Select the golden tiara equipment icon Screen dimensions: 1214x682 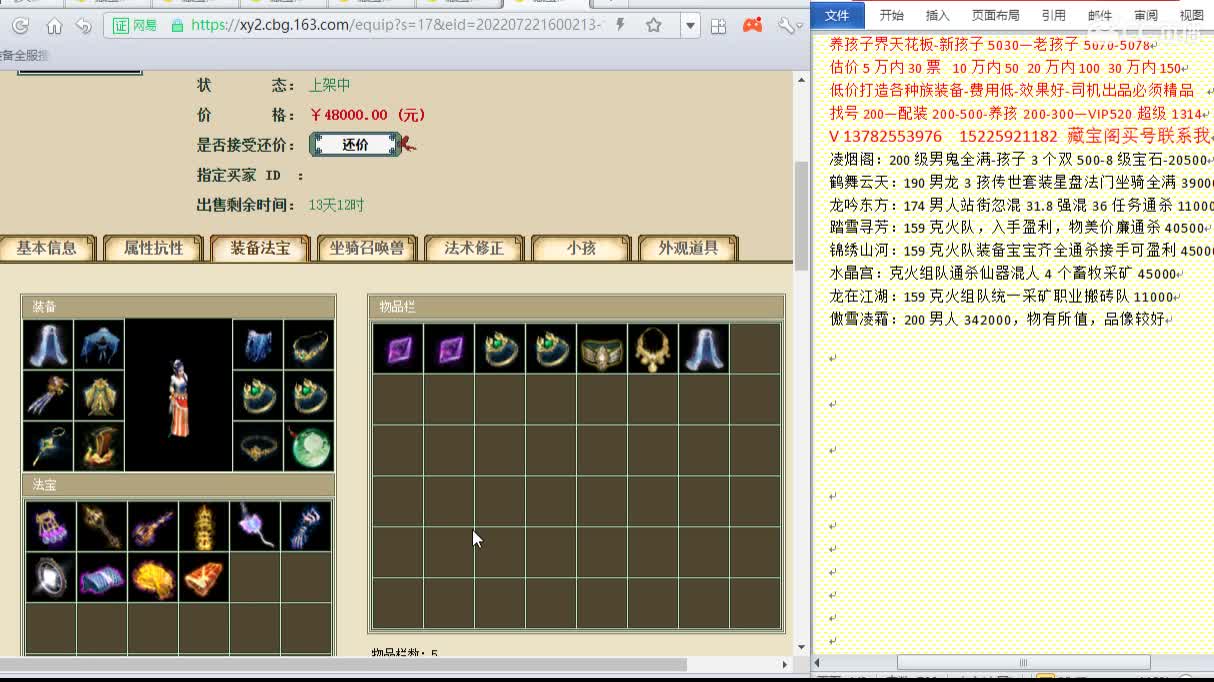pyautogui.click(x=309, y=345)
